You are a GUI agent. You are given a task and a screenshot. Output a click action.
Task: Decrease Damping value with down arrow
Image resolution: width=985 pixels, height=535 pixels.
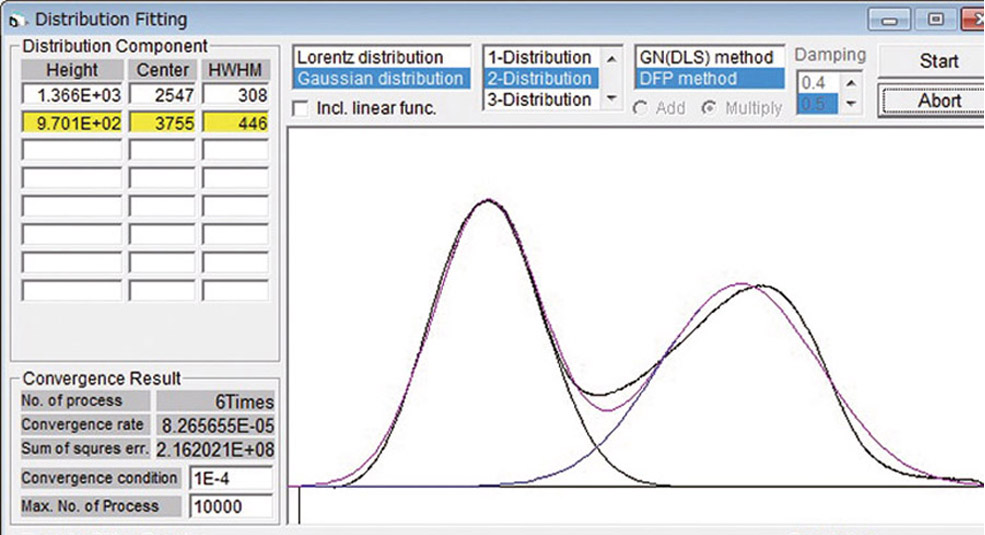851,103
